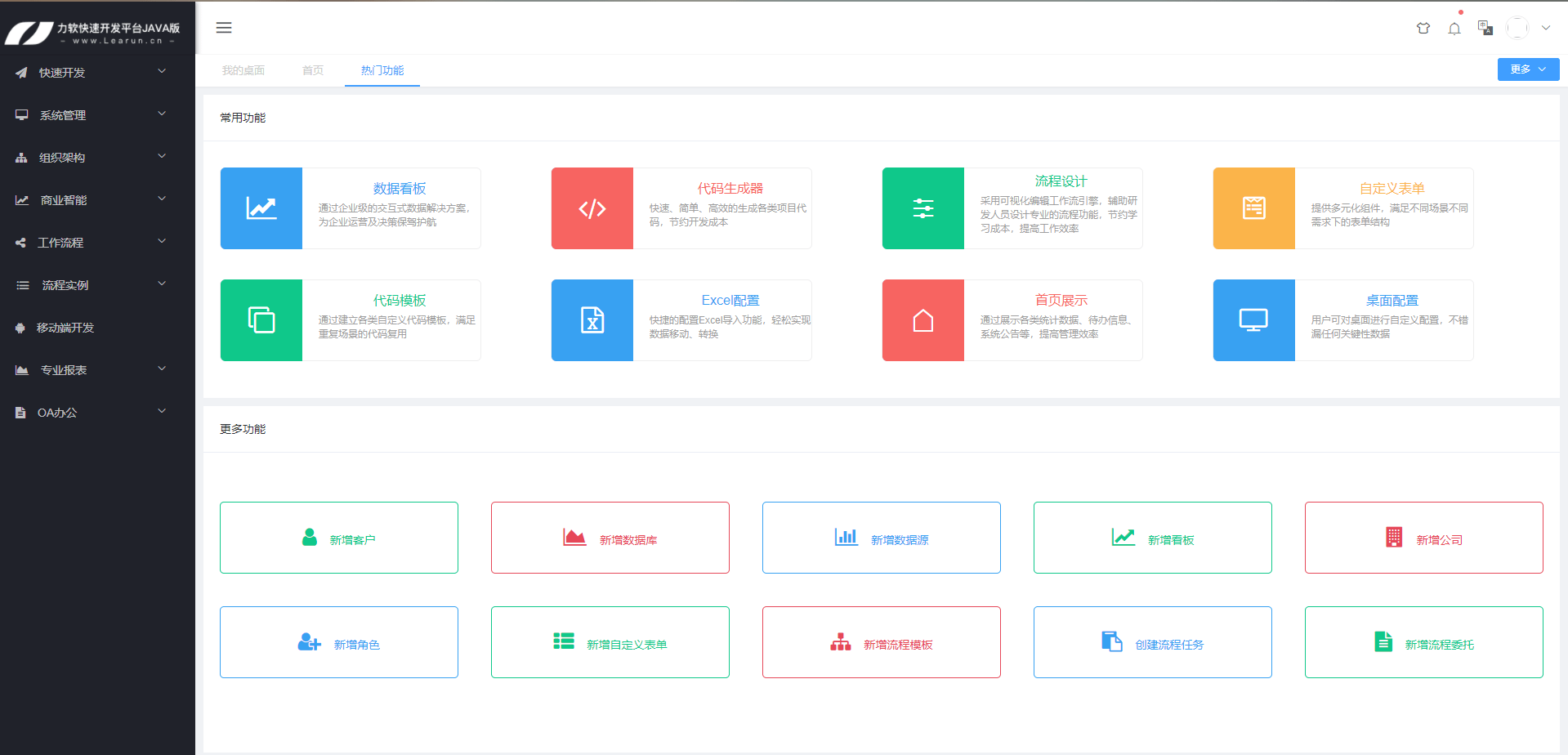Click the 快速开发 paper plane icon

click(x=21, y=73)
